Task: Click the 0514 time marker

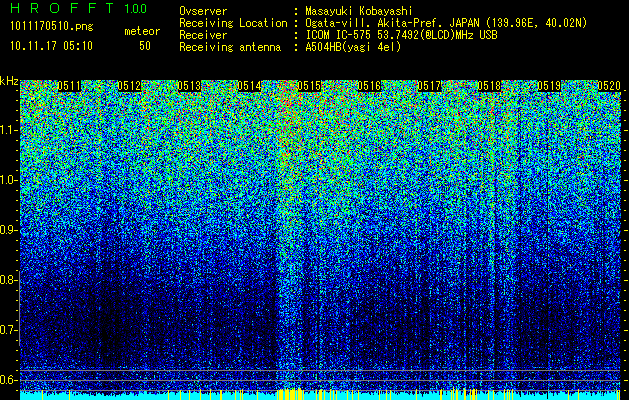Action: click(x=250, y=86)
